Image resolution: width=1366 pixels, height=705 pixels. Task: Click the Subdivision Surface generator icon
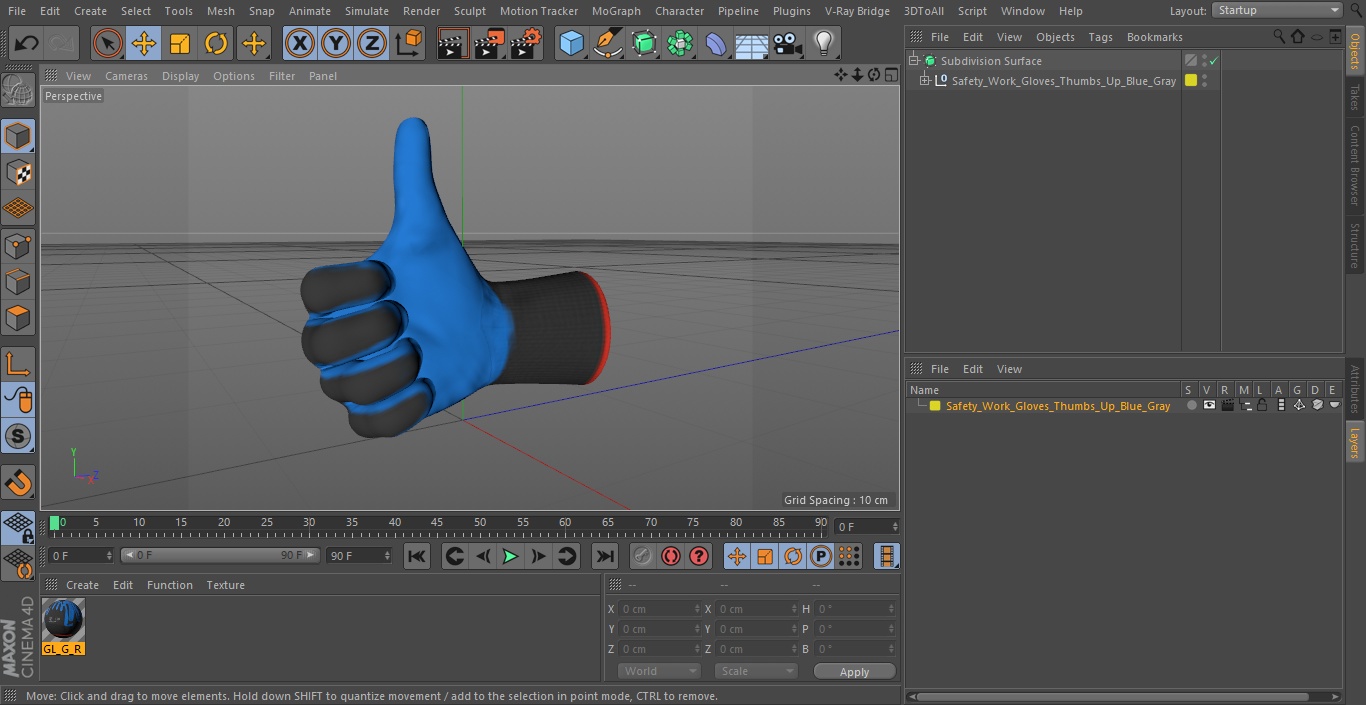(x=644, y=44)
